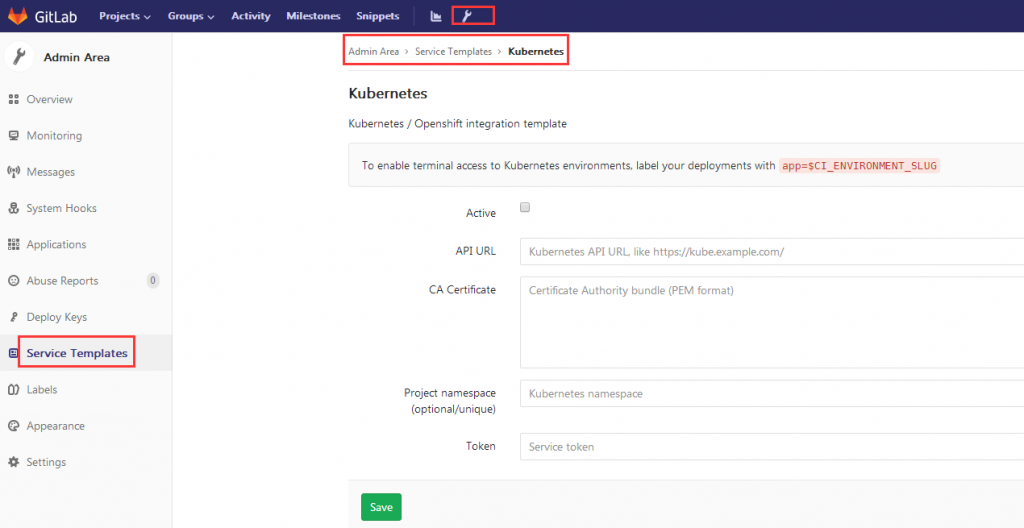
Task: Open the admin wrench icon in navbar
Action: [x=467, y=16]
